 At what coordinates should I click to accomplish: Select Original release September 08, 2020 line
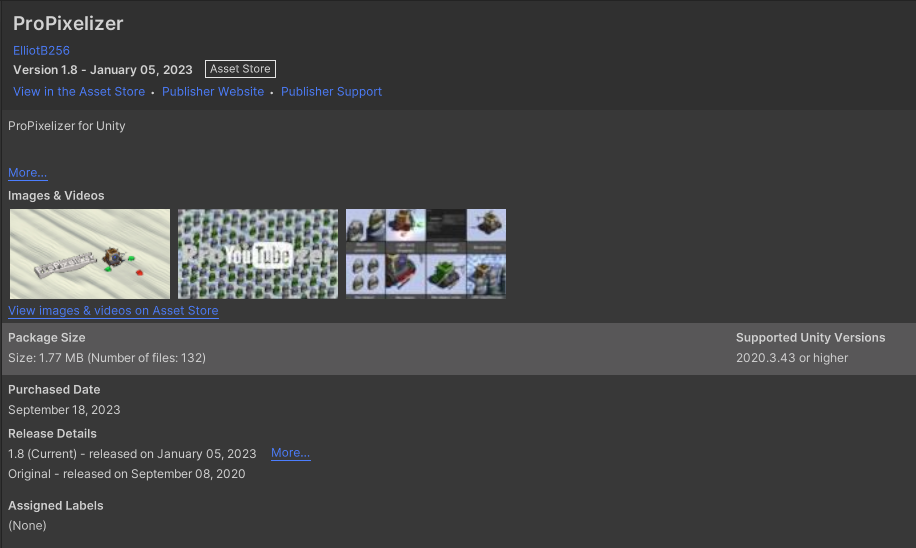127,474
